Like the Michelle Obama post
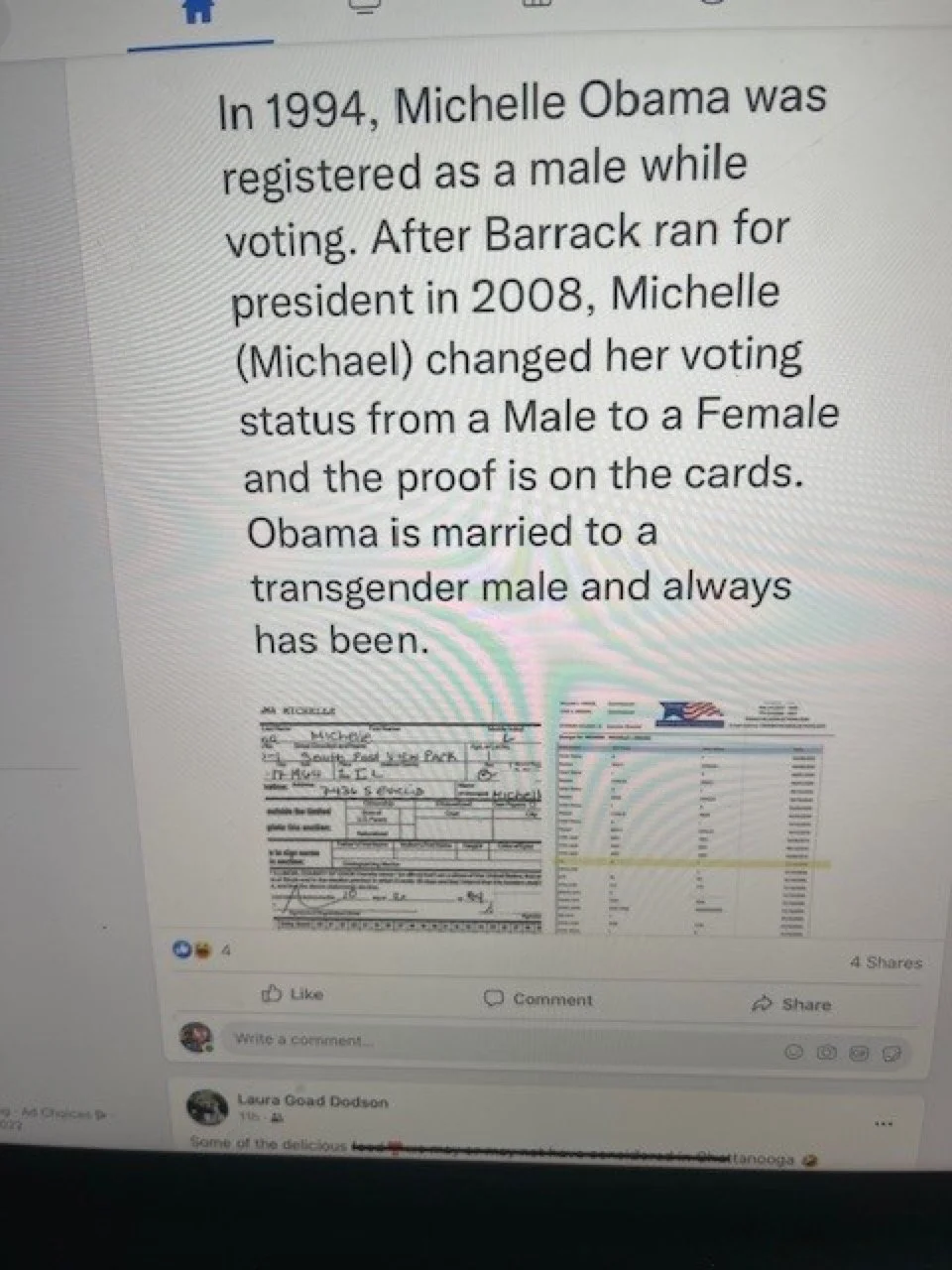Viewport: 952px width, 1270px height. pos(292,993)
